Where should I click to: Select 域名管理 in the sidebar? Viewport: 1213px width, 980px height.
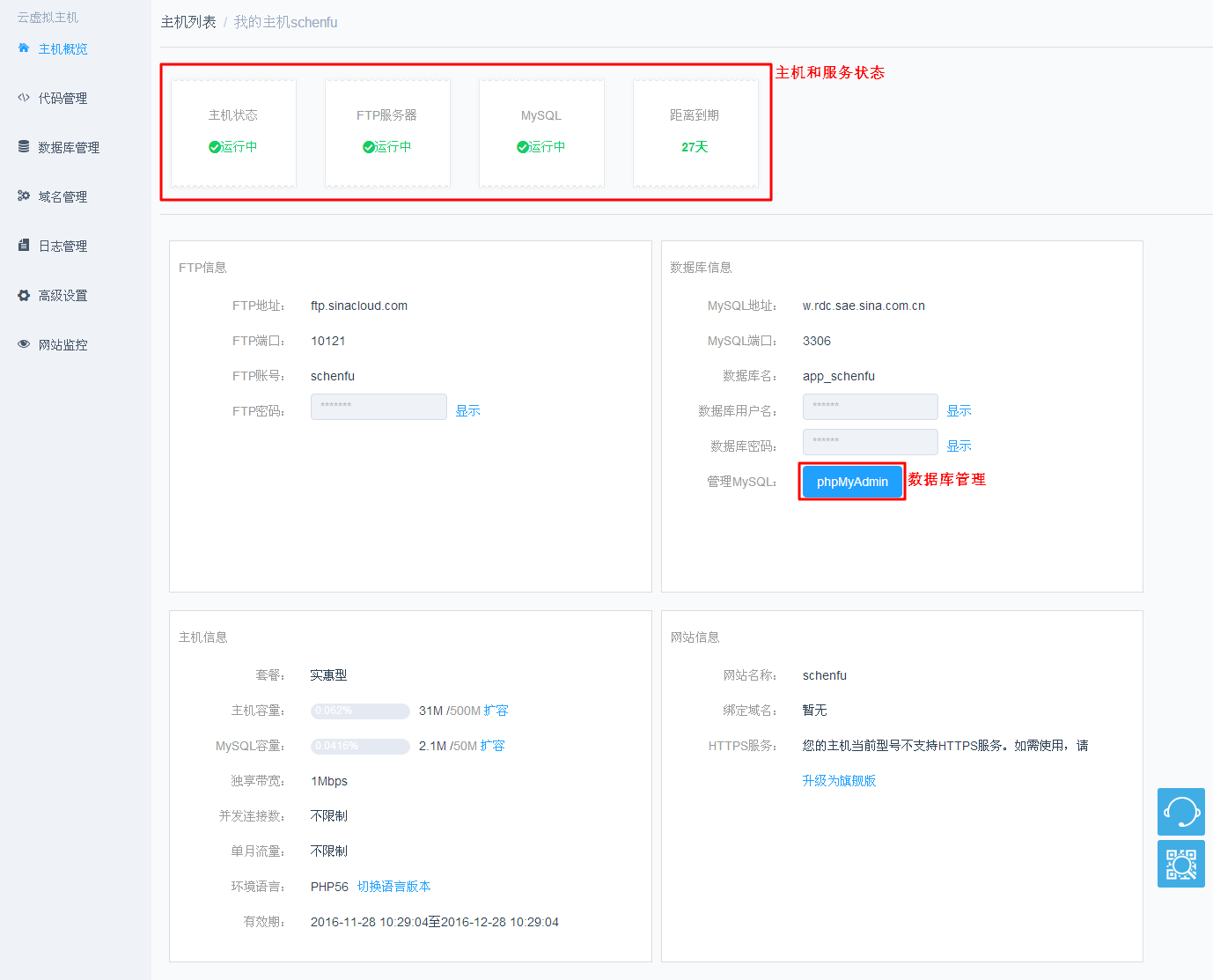(x=62, y=196)
